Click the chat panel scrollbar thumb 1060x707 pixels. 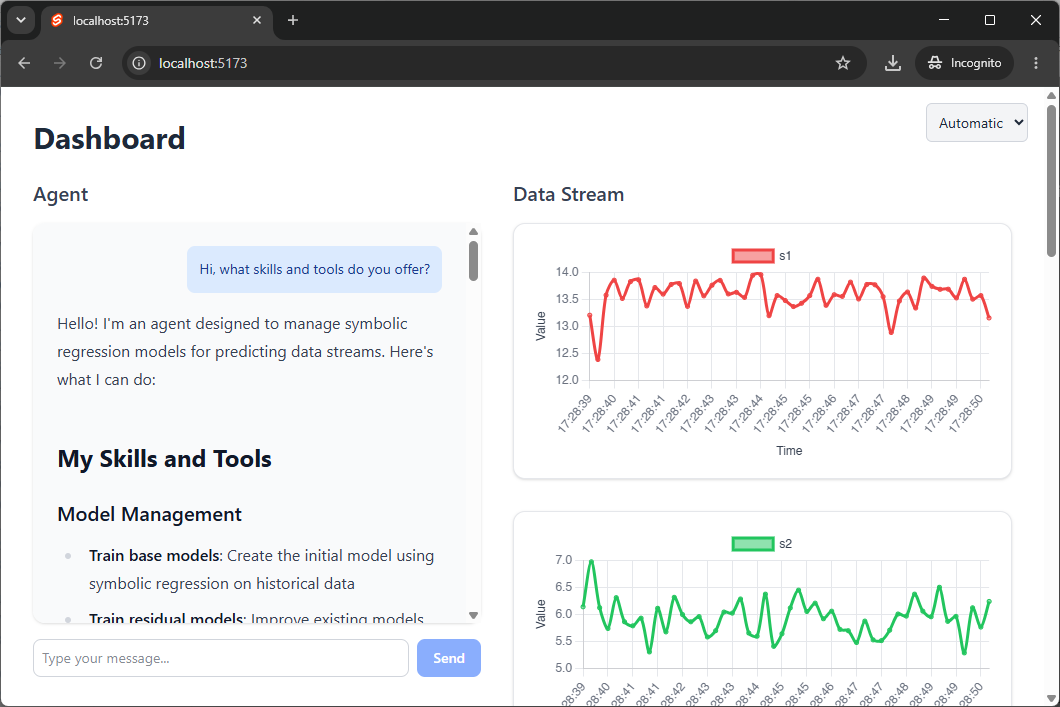[473, 260]
